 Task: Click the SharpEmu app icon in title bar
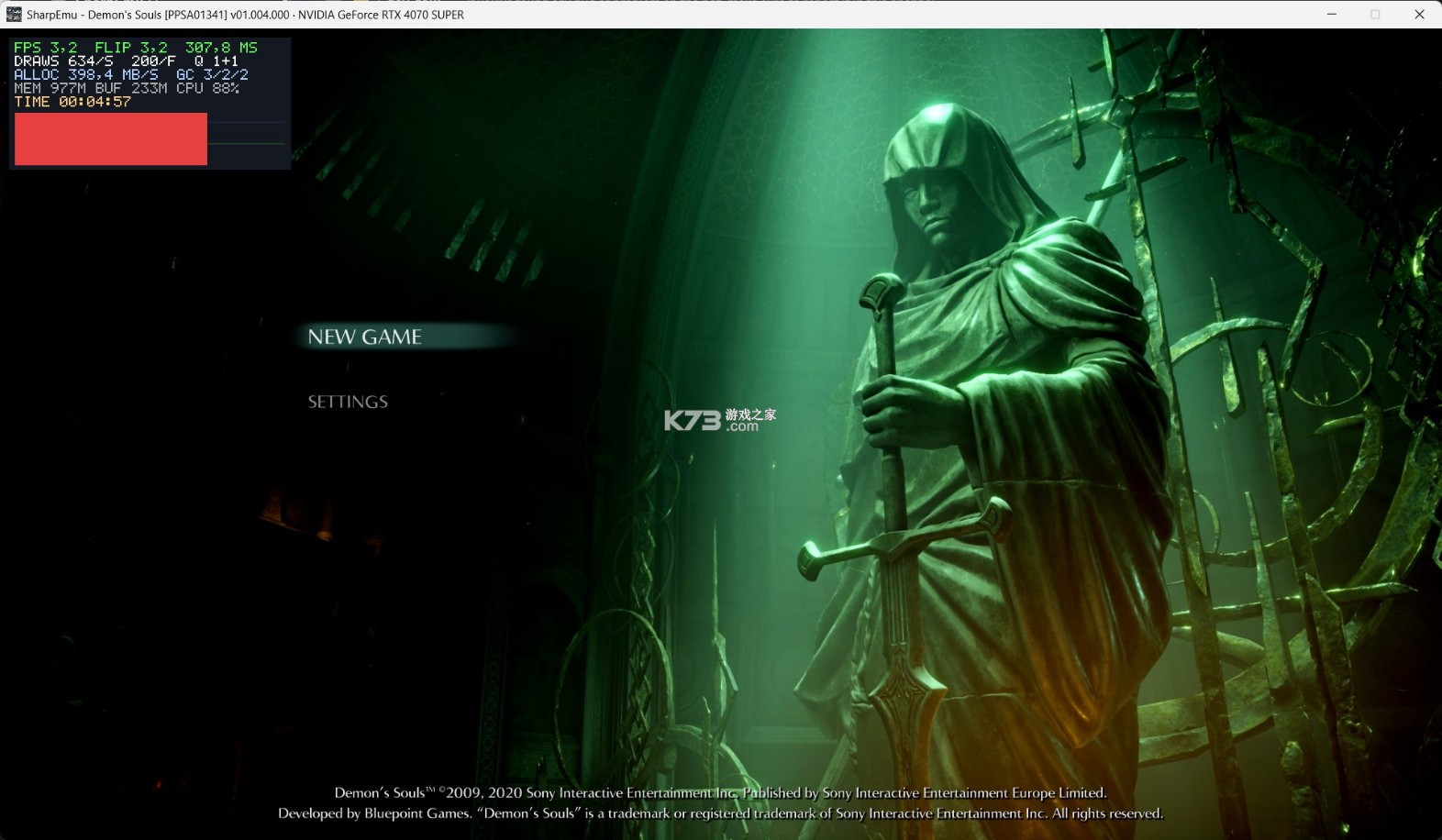(x=14, y=15)
